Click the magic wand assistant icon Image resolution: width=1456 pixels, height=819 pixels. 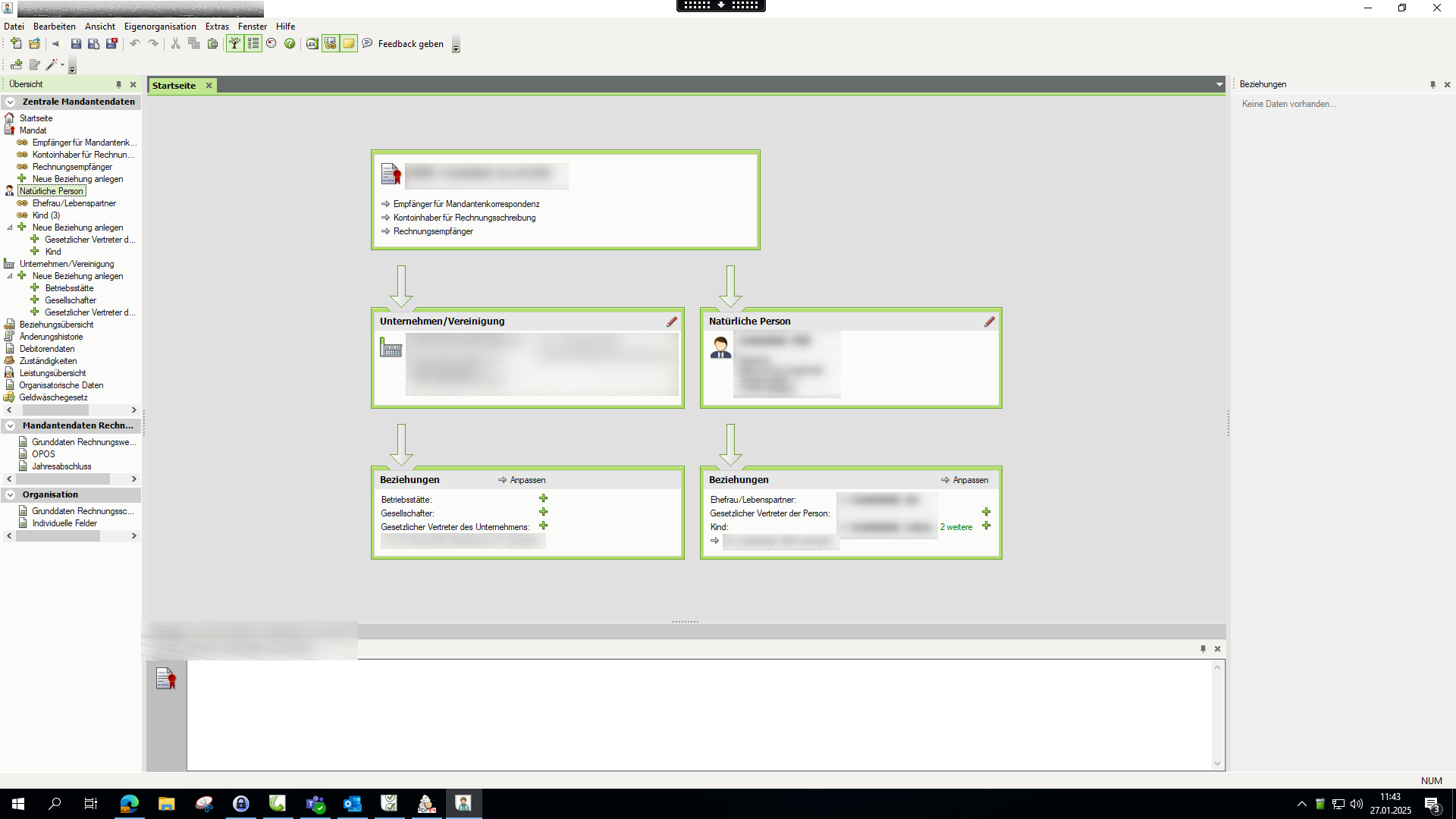[52, 65]
